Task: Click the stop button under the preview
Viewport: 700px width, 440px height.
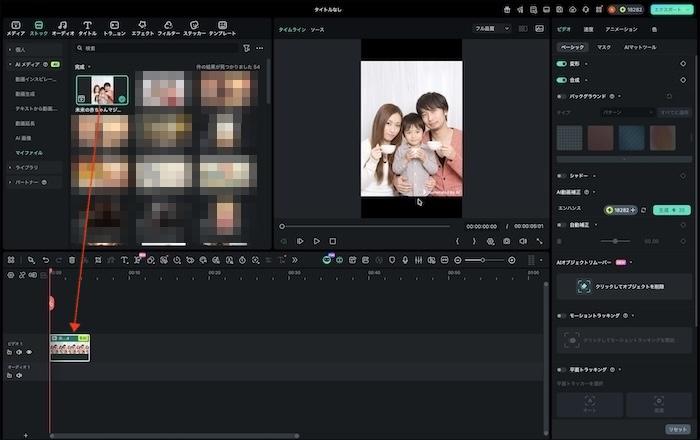Action: [x=333, y=241]
